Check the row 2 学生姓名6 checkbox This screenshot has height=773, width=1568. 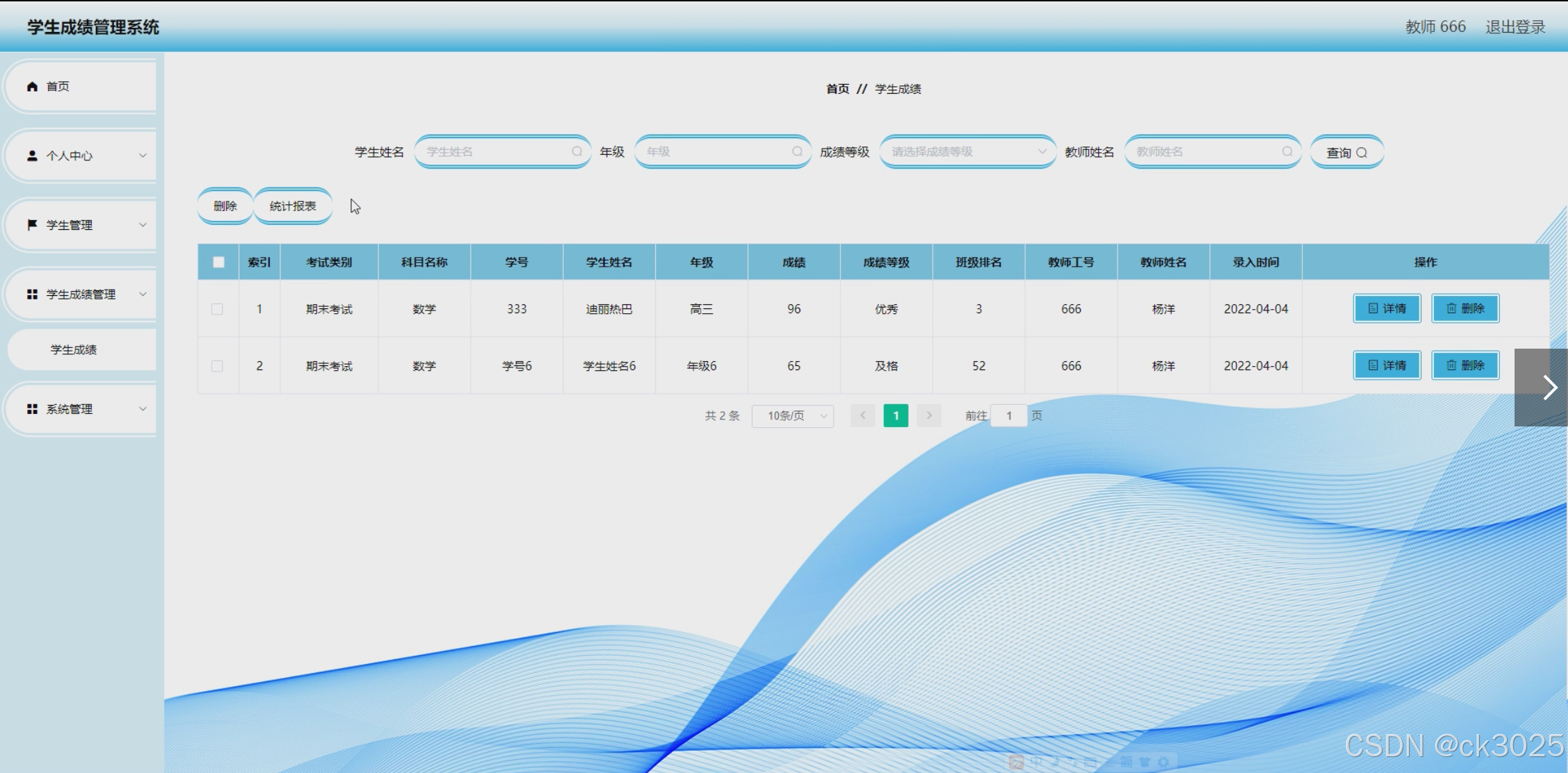point(217,366)
